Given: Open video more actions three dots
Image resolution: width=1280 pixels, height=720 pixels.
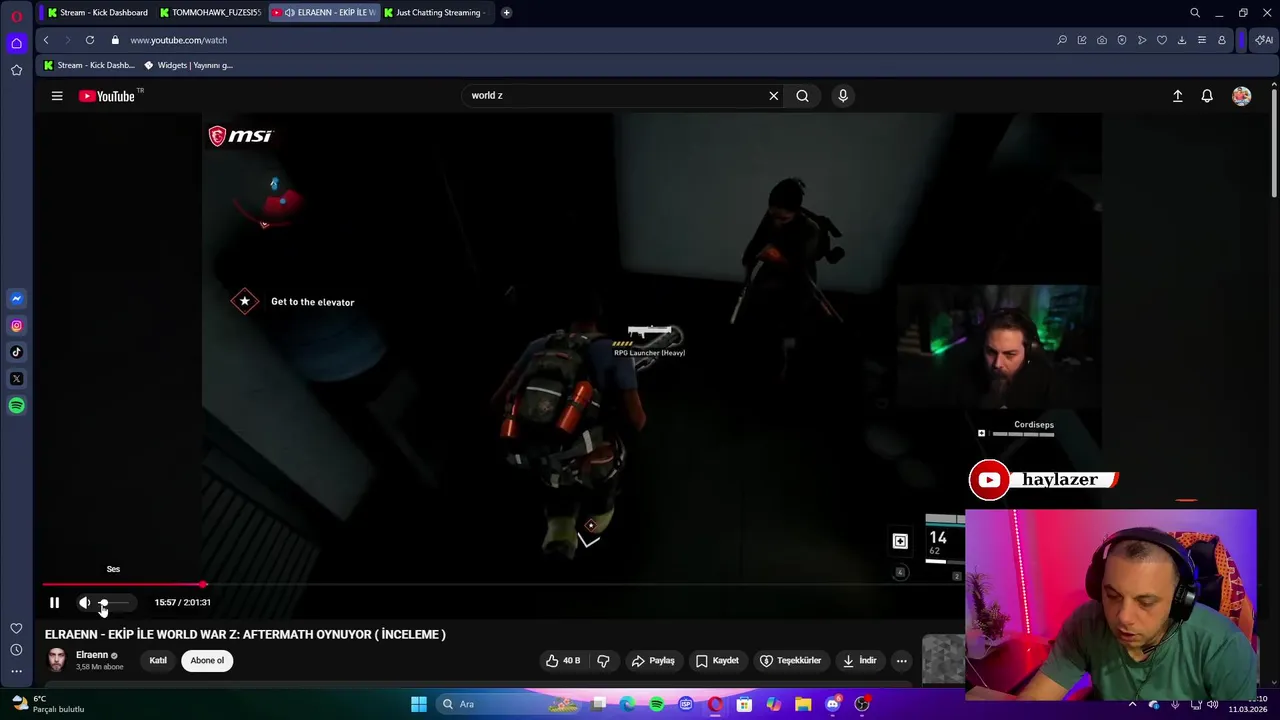Looking at the screenshot, I should tap(901, 660).
